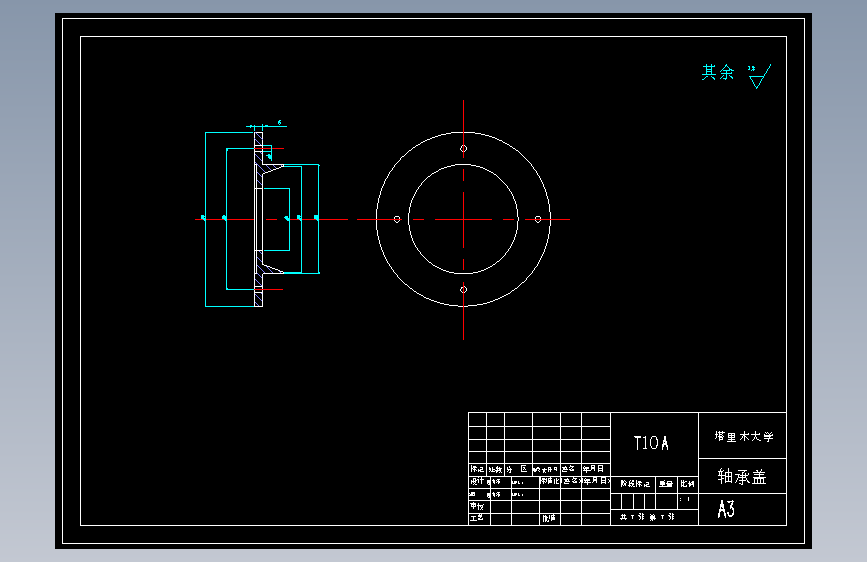Select the '批准' cell in title block

(549, 518)
